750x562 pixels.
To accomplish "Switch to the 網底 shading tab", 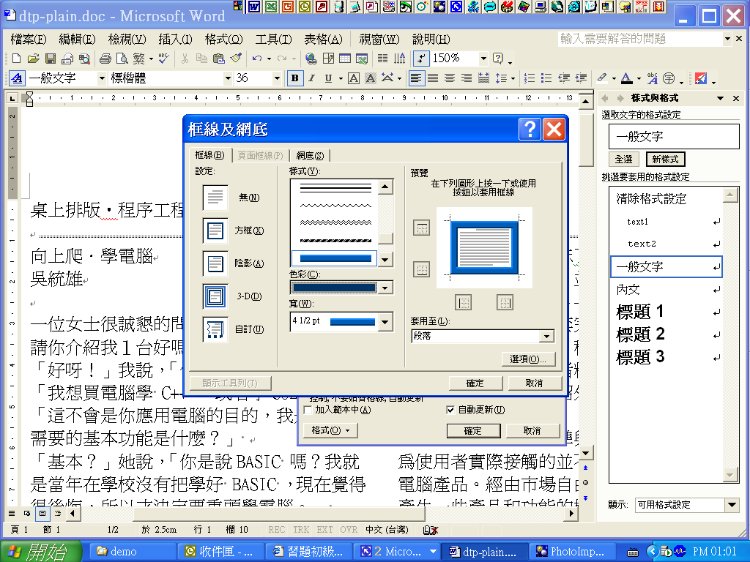I will [310, 155].
